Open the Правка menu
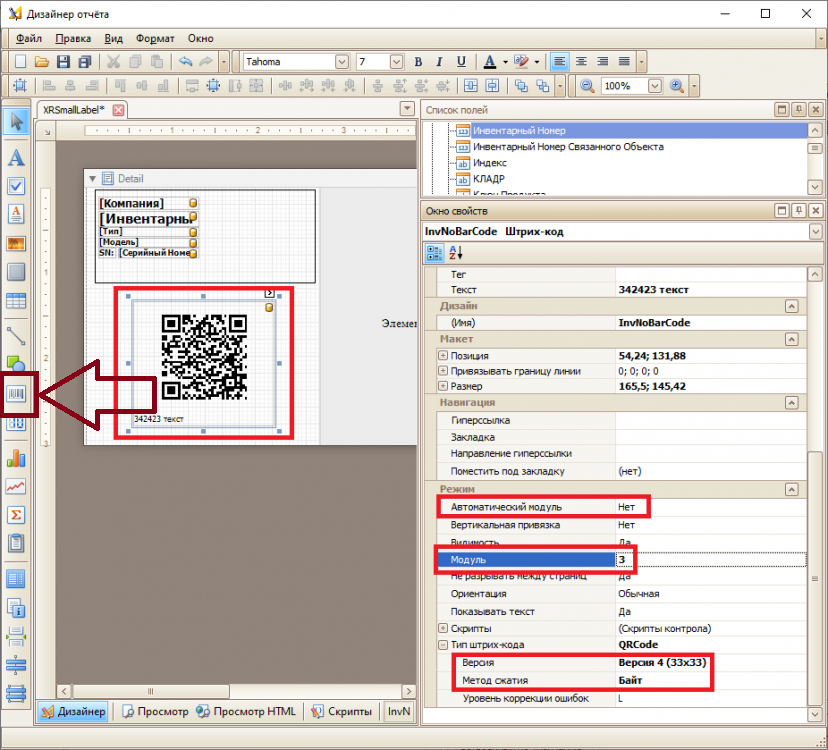Screen dimensions: 828x750 coord(73,39)
